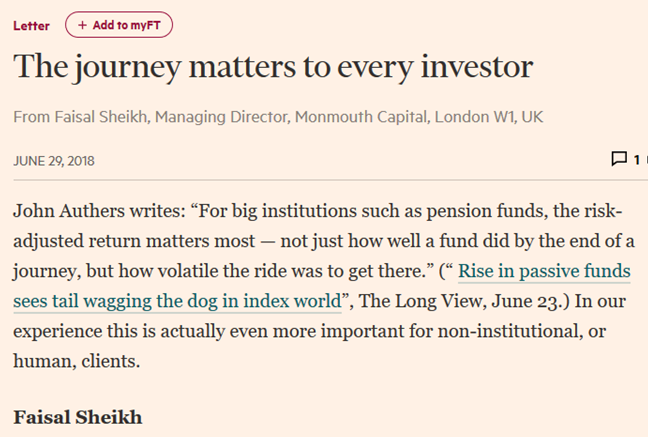Click the Letter section label
Image resolution: width=648 pixels, height=437 pixels.
31,26
